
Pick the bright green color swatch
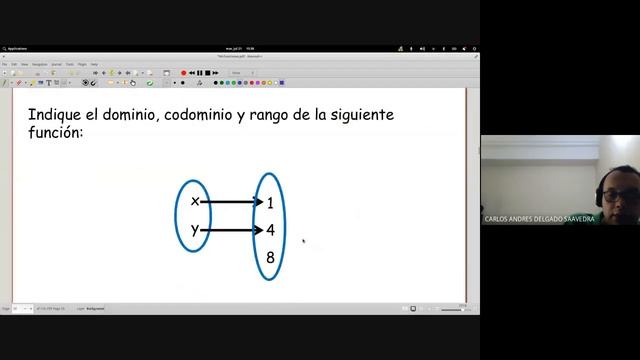click(233, 83)
